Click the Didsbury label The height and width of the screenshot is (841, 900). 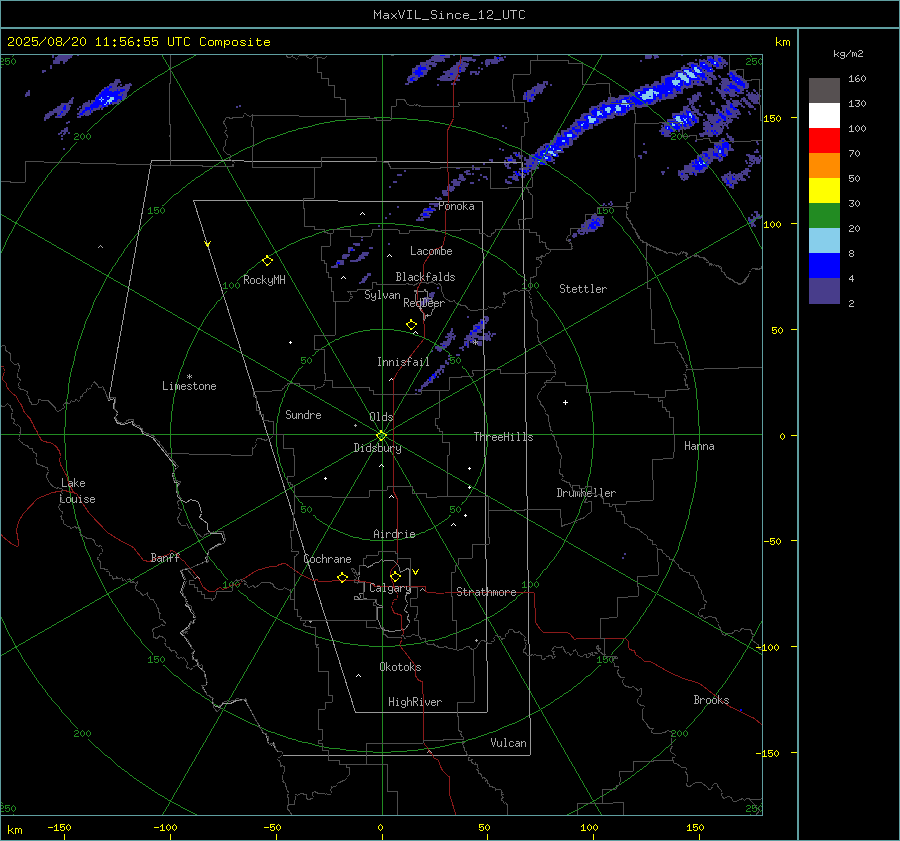tap(377, 448)
